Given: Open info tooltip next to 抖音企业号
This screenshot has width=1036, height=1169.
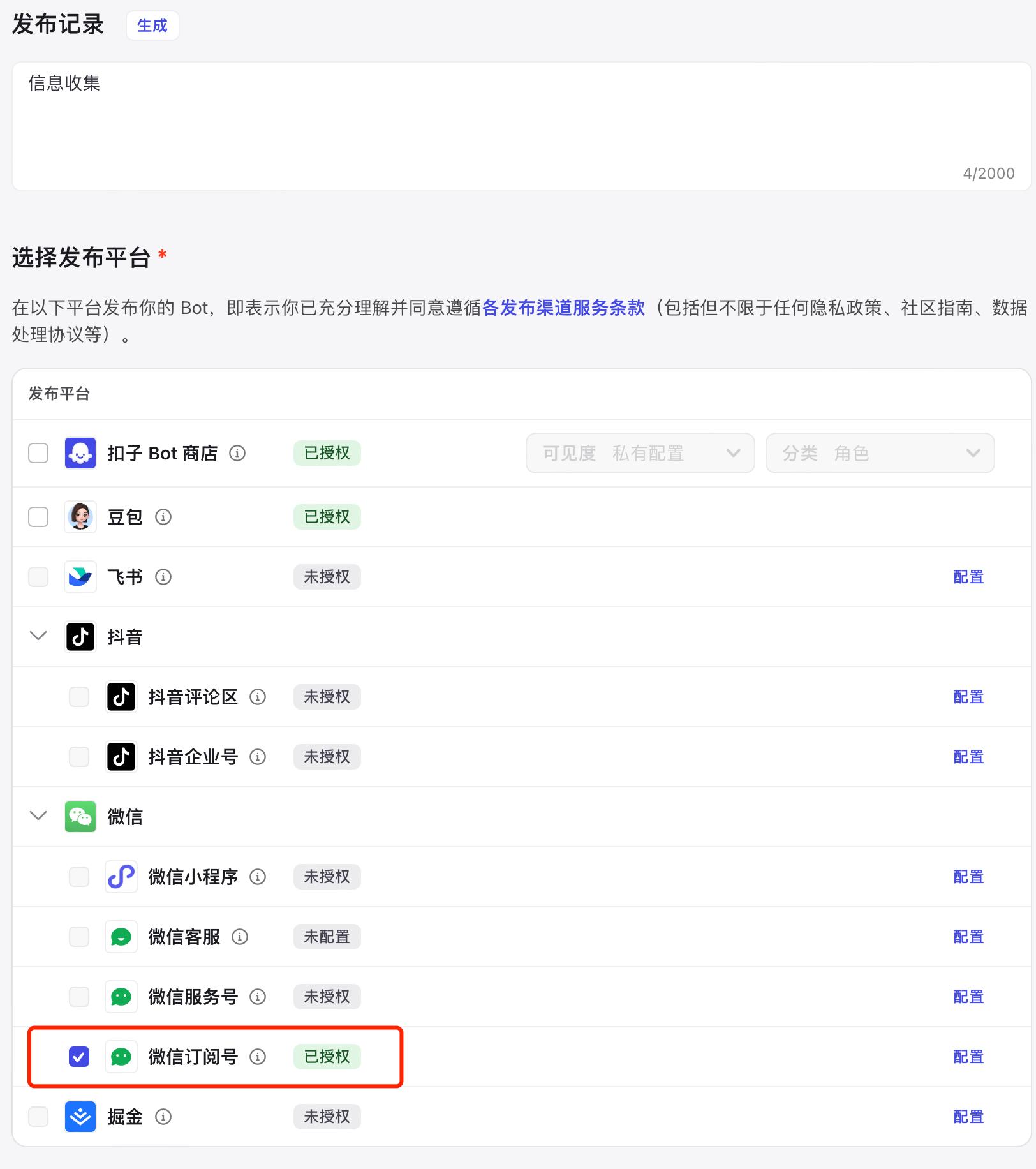Looking at the screenshot, I should point(258,757).
